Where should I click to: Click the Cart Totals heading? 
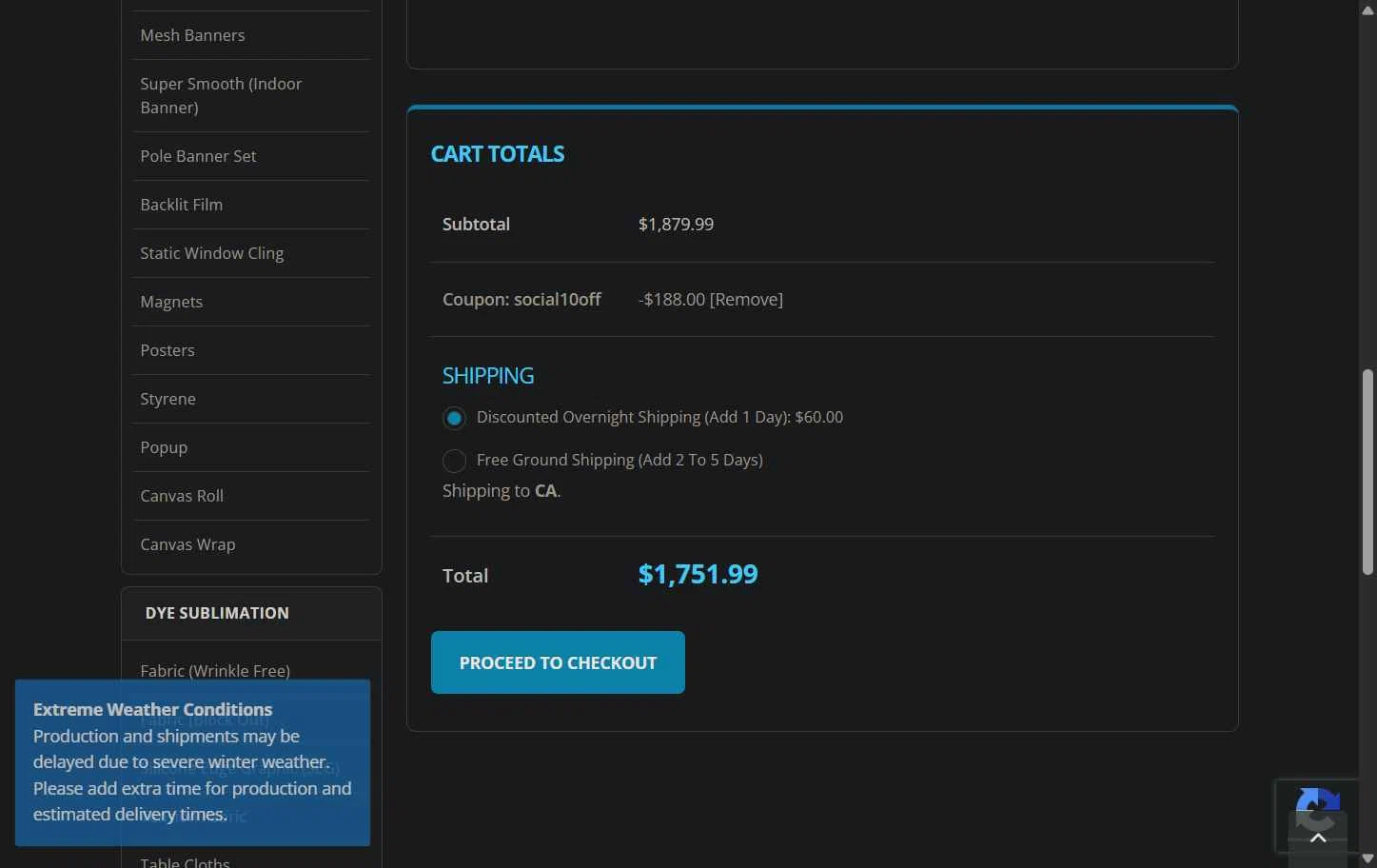point(497,154)
